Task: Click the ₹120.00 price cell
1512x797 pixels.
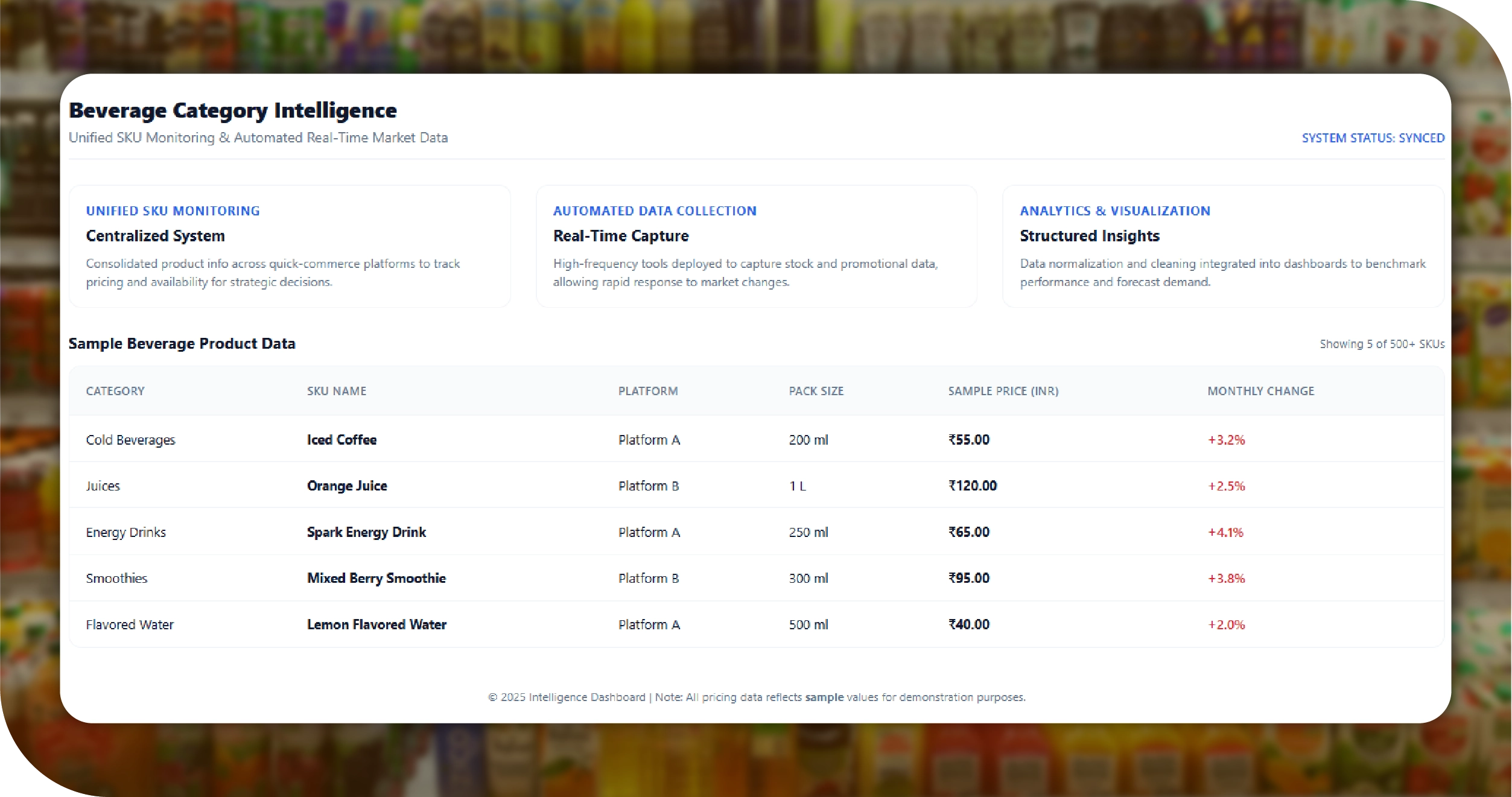Action: [972, 486]
